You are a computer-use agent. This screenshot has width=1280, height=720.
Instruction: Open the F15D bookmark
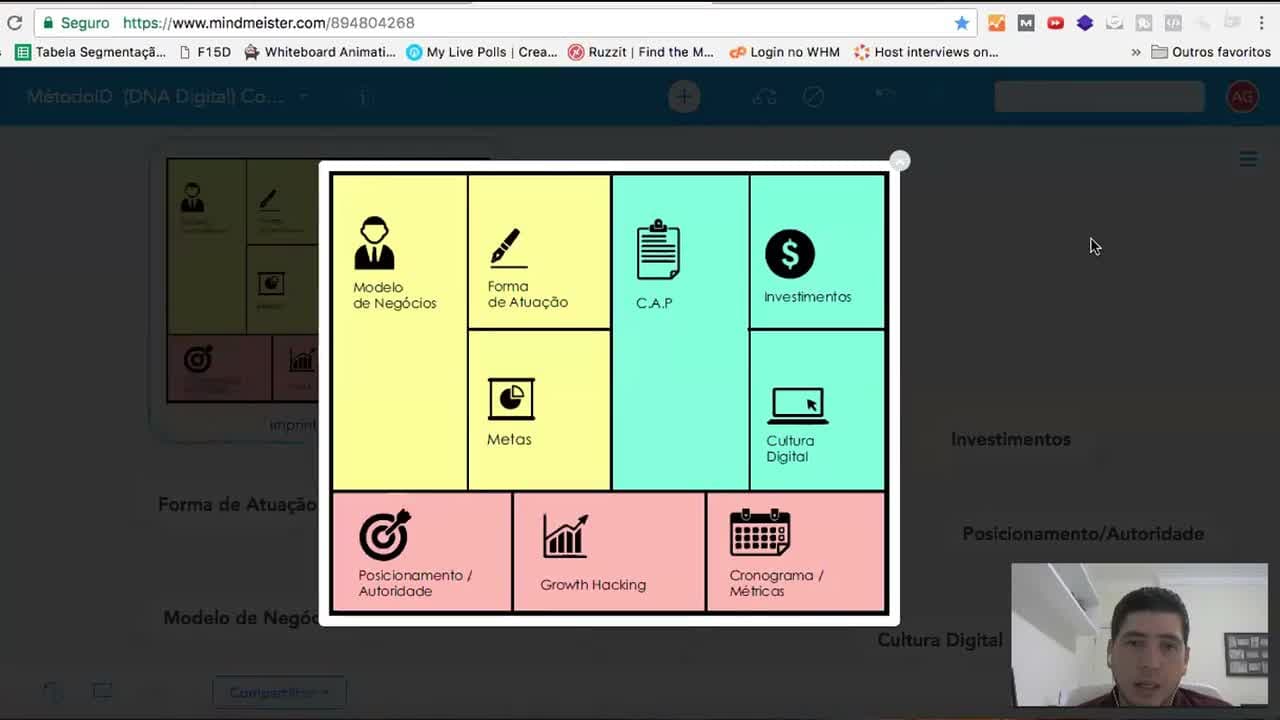click(x=204, y=52)
